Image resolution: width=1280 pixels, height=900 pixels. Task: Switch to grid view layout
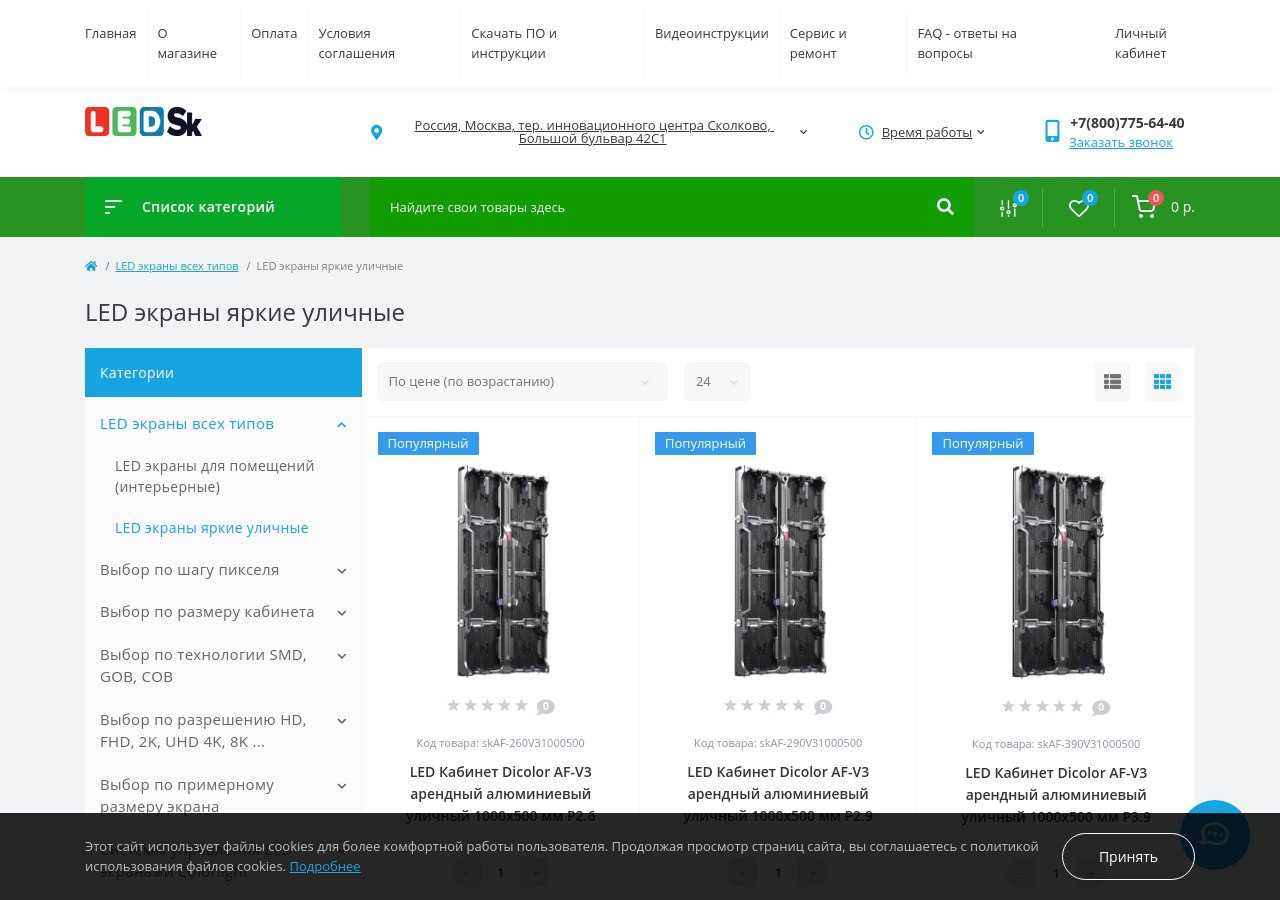point(1162,382)
